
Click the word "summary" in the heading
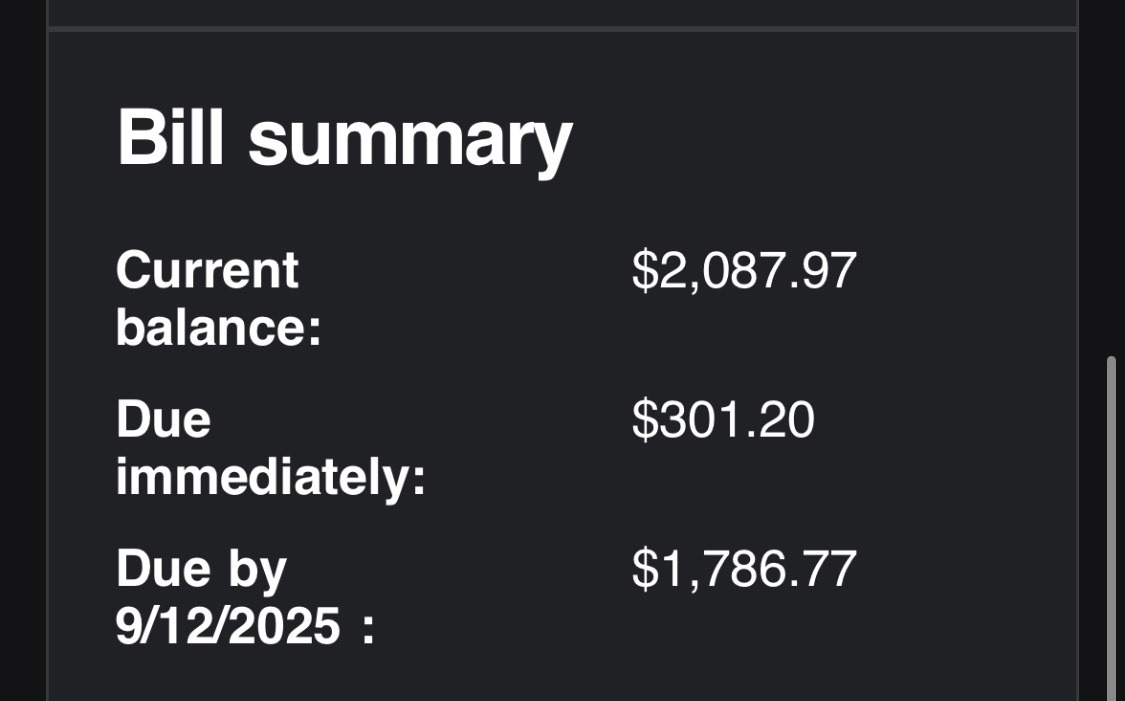click(410, 141)
